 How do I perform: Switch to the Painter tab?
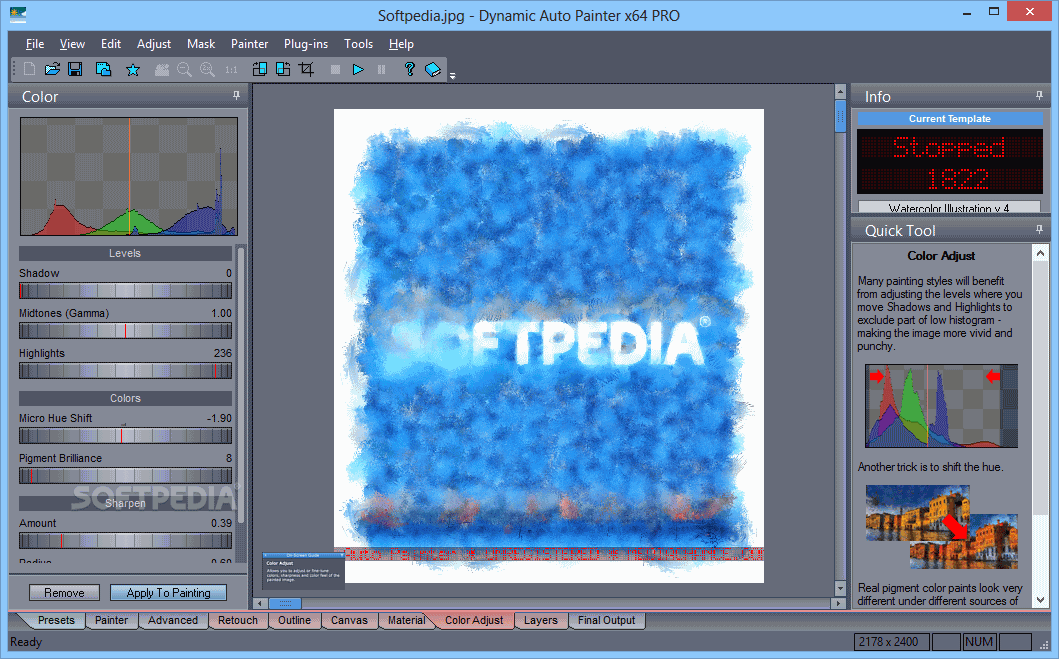pyautogui.click(x=111, y=620)
